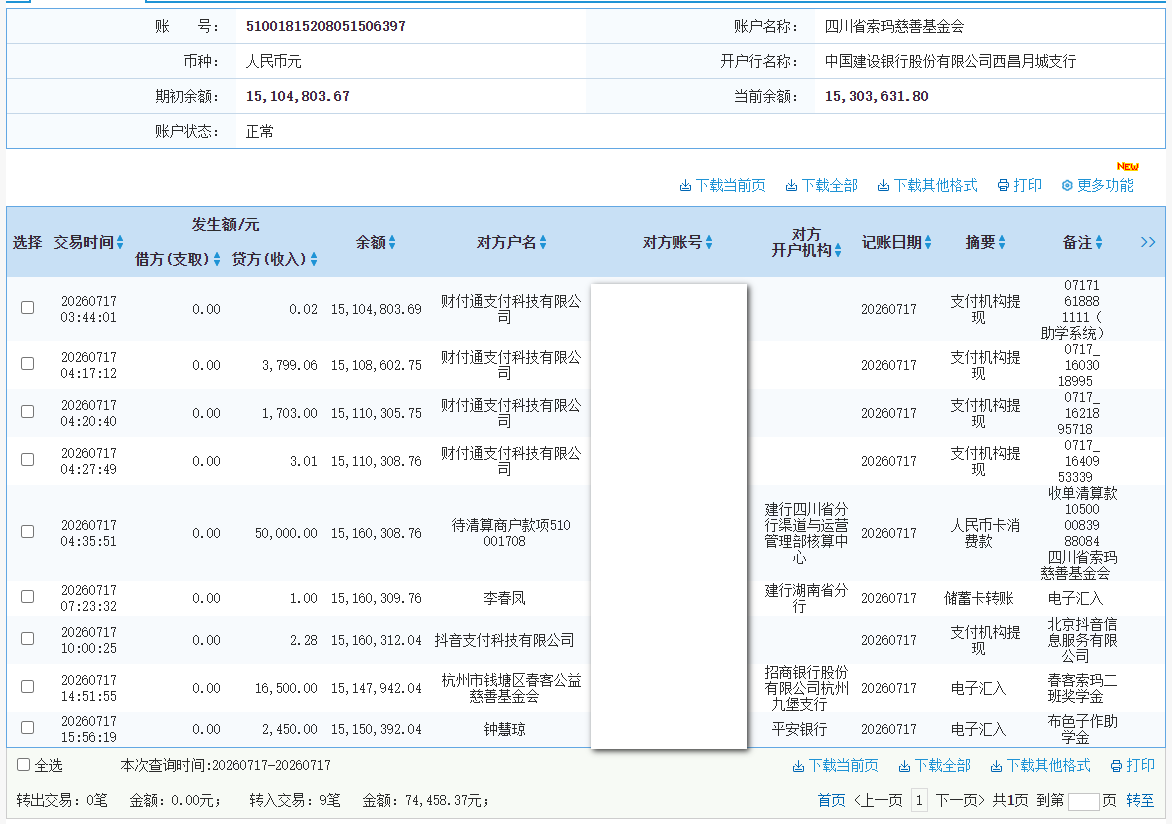Click current page number 1
Screen dimensions: 1172x824
click(919, 801)
